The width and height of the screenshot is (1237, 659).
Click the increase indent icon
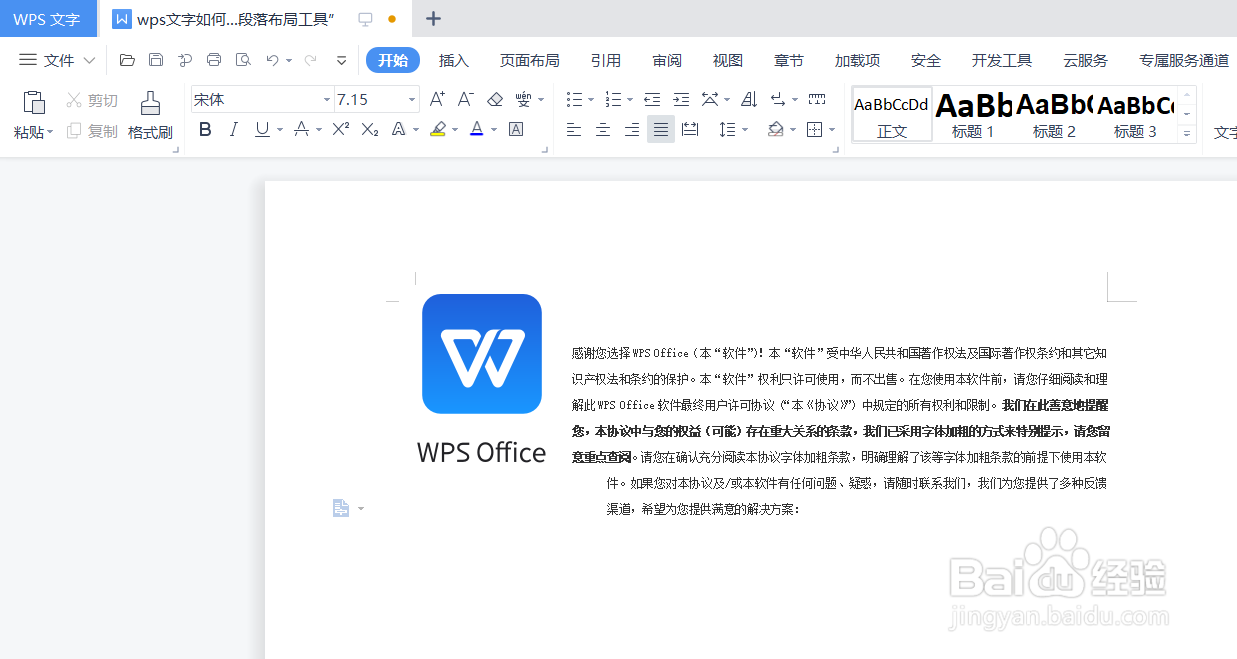681,99
